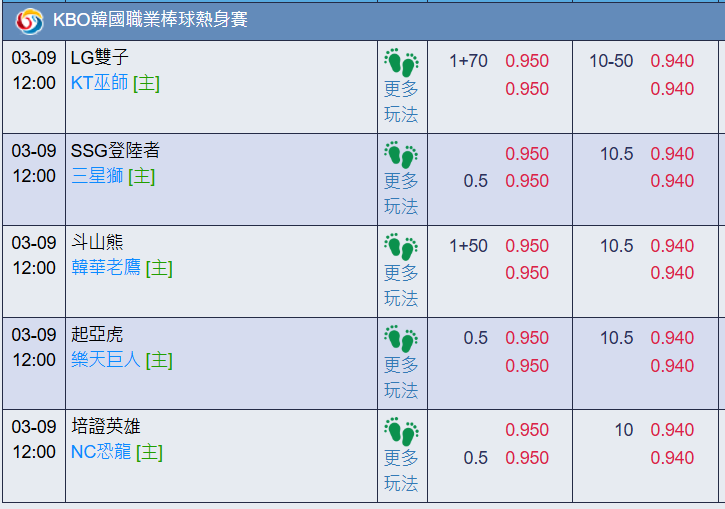Pick under 0.940 odds for 培證英雄 game

pos(672,458)
